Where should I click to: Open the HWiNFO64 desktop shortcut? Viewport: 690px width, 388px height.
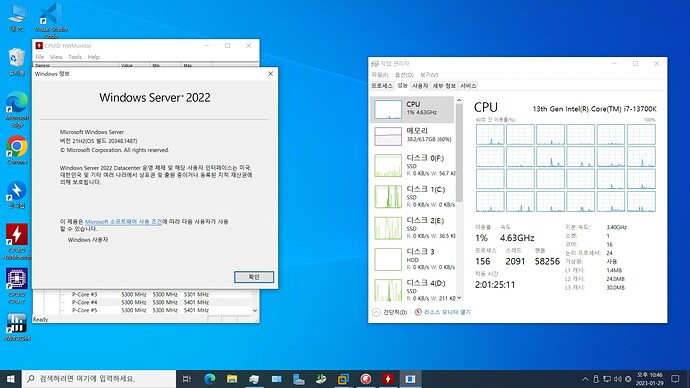(17, 327)
